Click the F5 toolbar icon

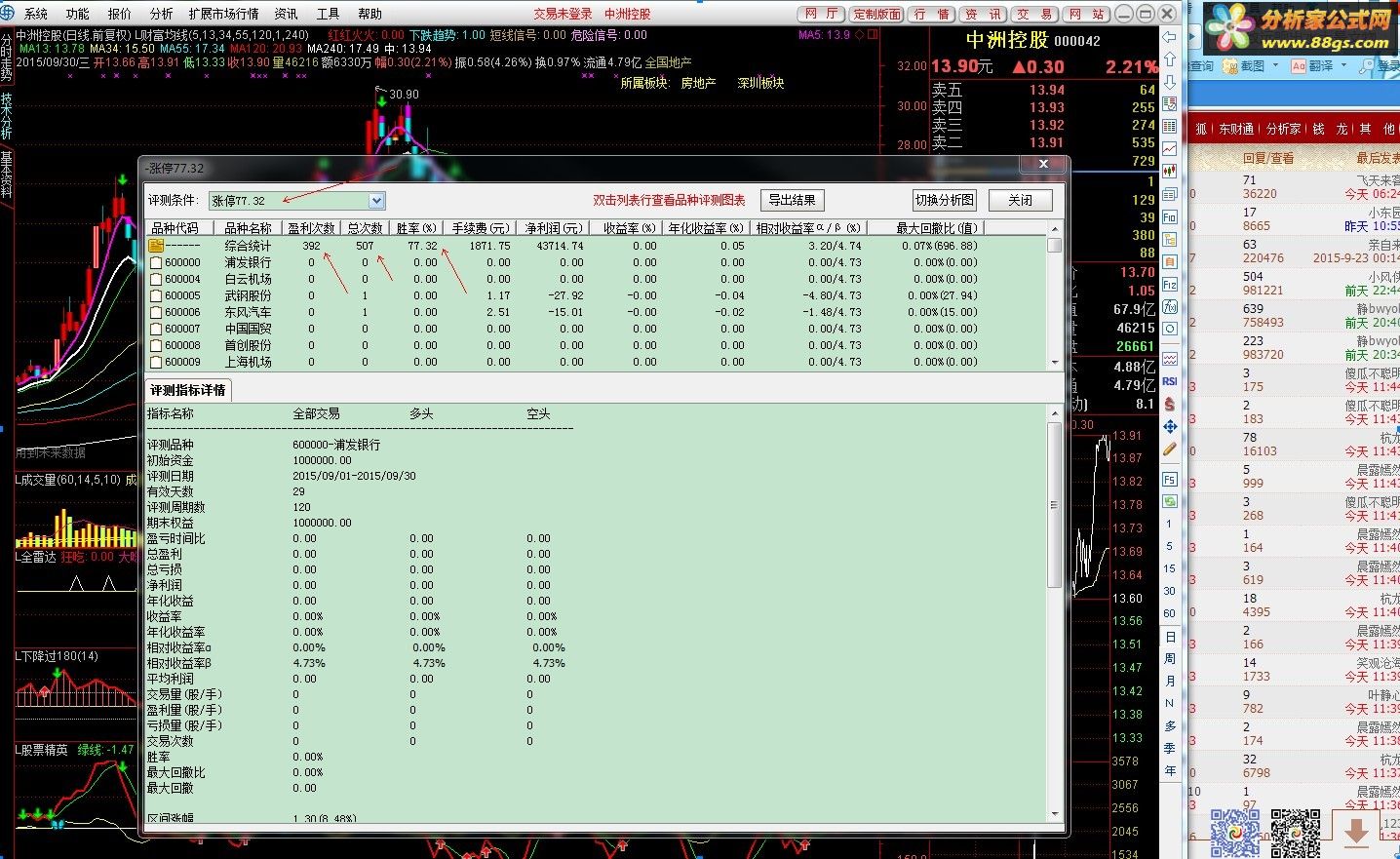tap(1169, 479)
